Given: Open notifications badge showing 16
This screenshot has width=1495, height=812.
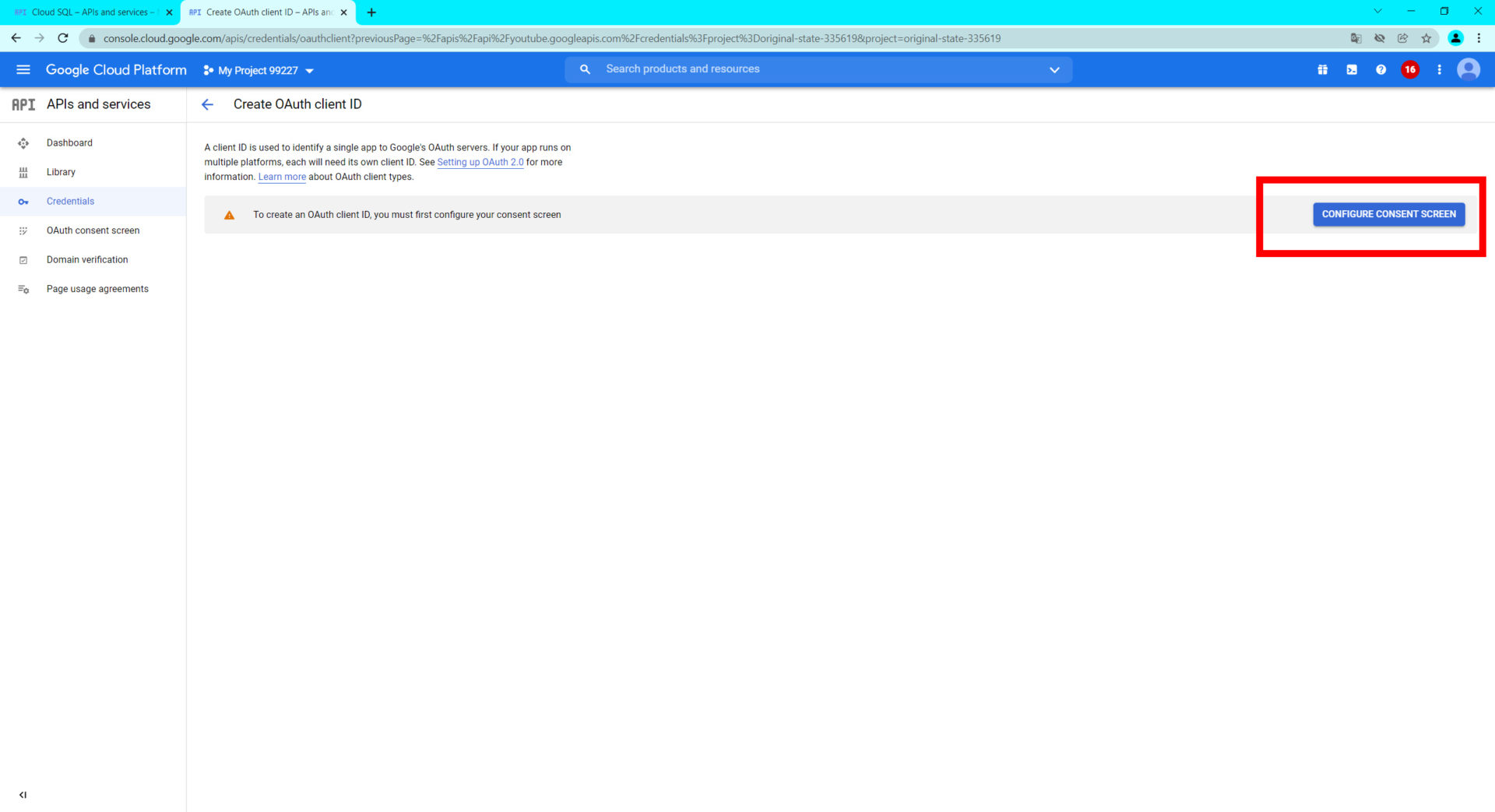Looking at the screenshot, I should pyautogui.click(x=1410, y=69).
